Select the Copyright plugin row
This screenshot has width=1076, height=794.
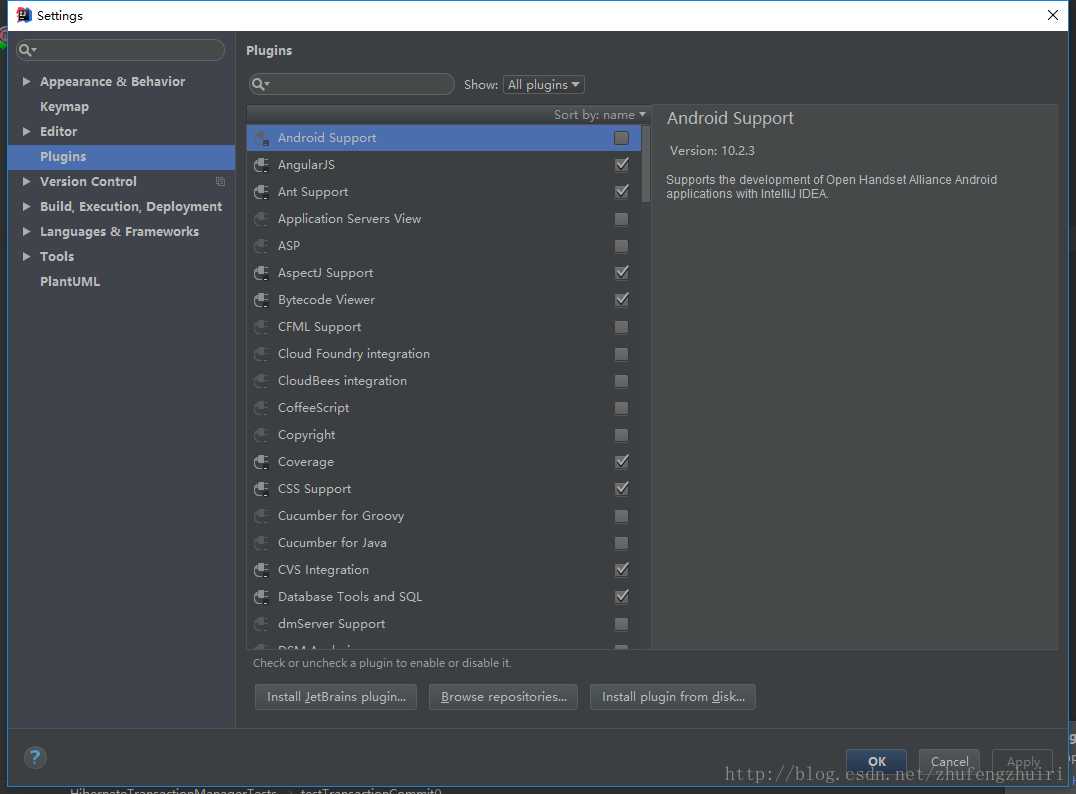click(x=443, y=435)
